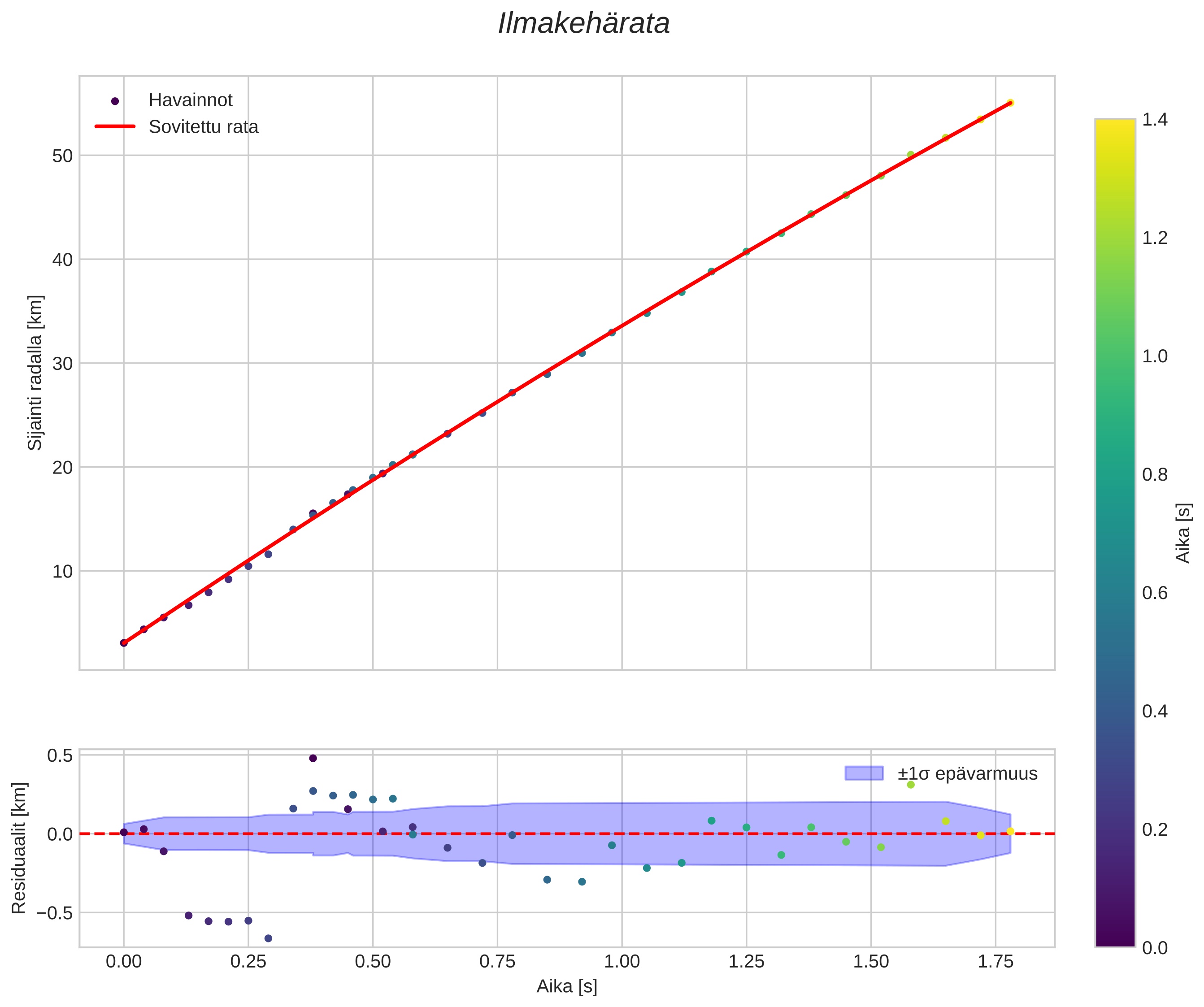Image resolution: width=1204 pixels, height=1007 pixels.
Task: Click the Sovitettu rata legend red line
Action: 115,127
